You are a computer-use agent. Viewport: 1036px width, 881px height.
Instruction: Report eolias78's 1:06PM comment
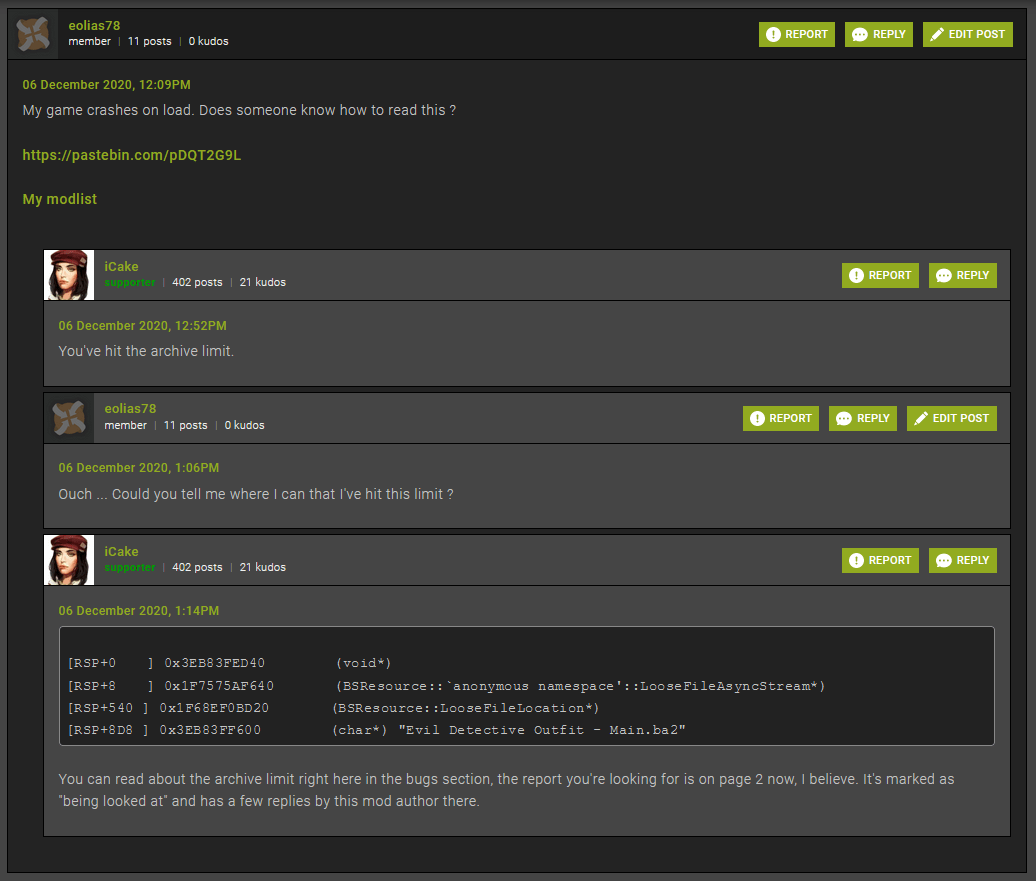click(x=780, y=418)
